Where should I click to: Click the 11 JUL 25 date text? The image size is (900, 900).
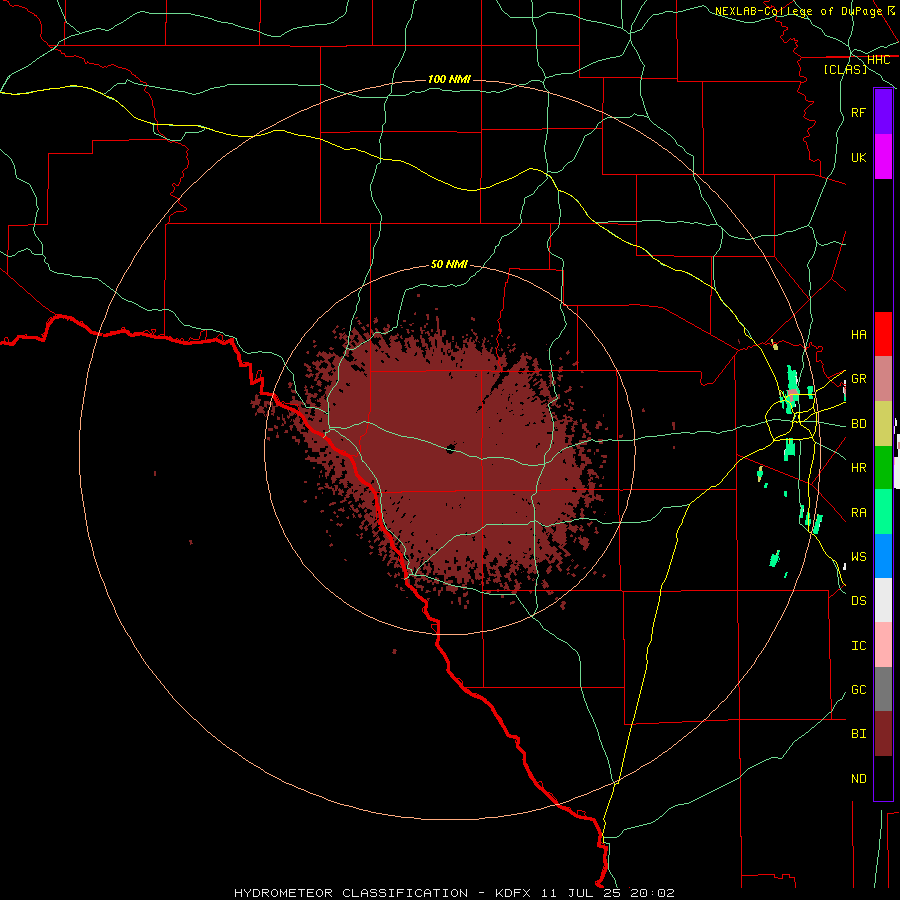[x=579, y=893]
